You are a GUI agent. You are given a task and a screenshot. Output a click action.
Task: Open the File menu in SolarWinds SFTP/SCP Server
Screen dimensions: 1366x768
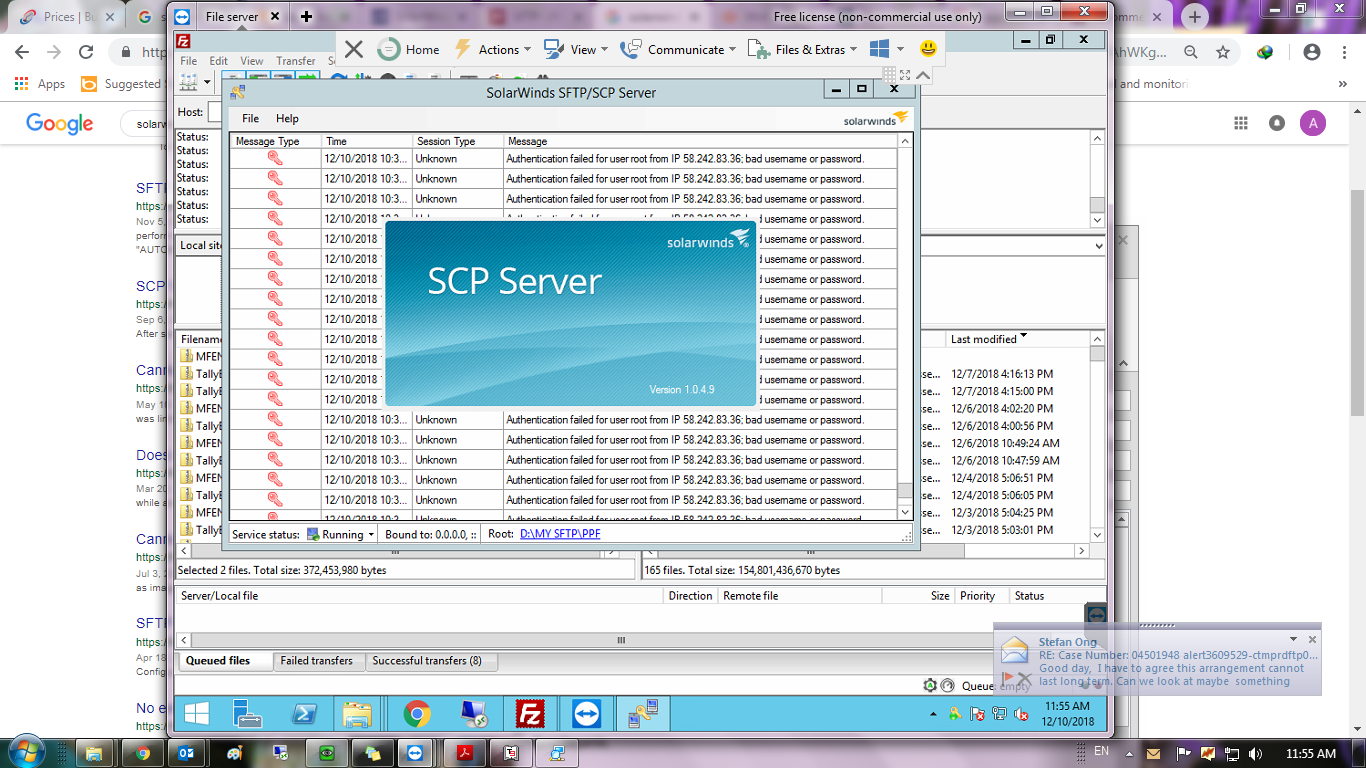click(x=251, y=118)
